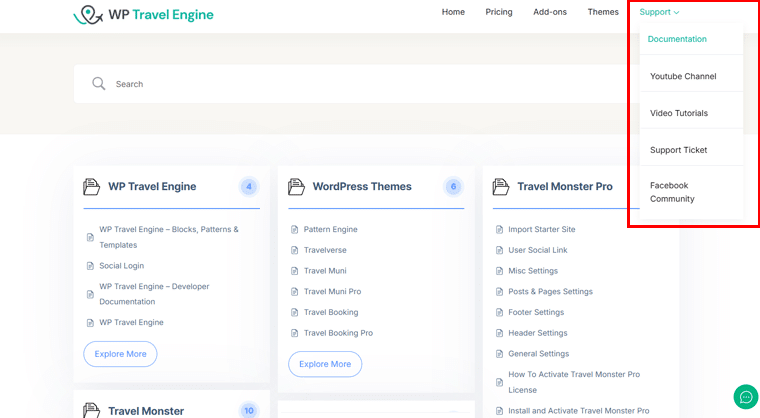Click the document icon beside Misc Settings

point(499,271)
